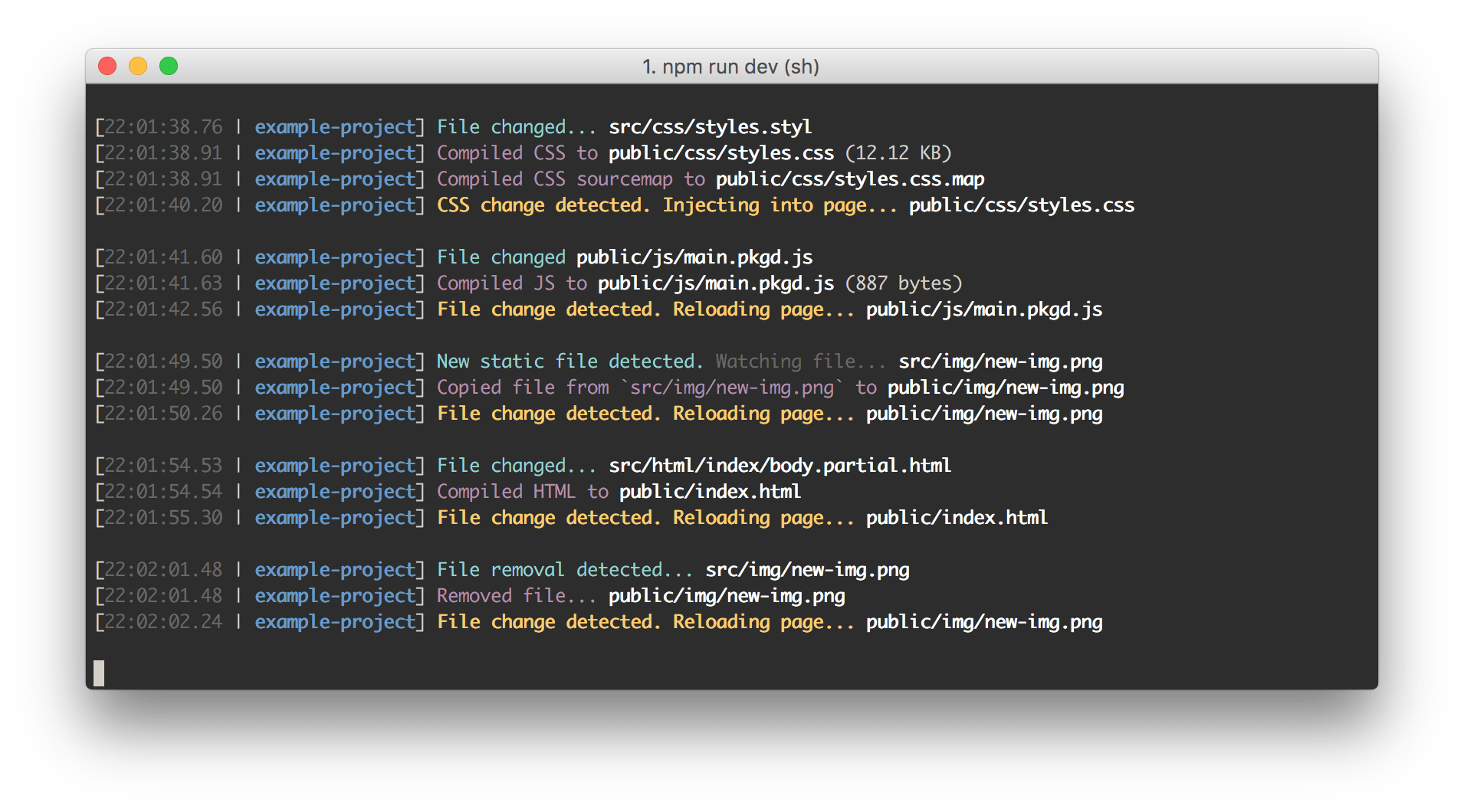The width and height of the screenshot is (1464, 812).
Task: Click 'Removed file...' text
Action: coord(516,596)
